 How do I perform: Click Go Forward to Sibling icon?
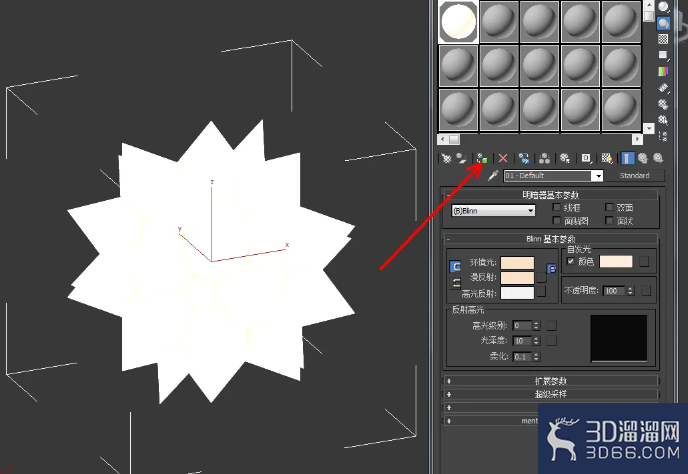tap(658, 158)
